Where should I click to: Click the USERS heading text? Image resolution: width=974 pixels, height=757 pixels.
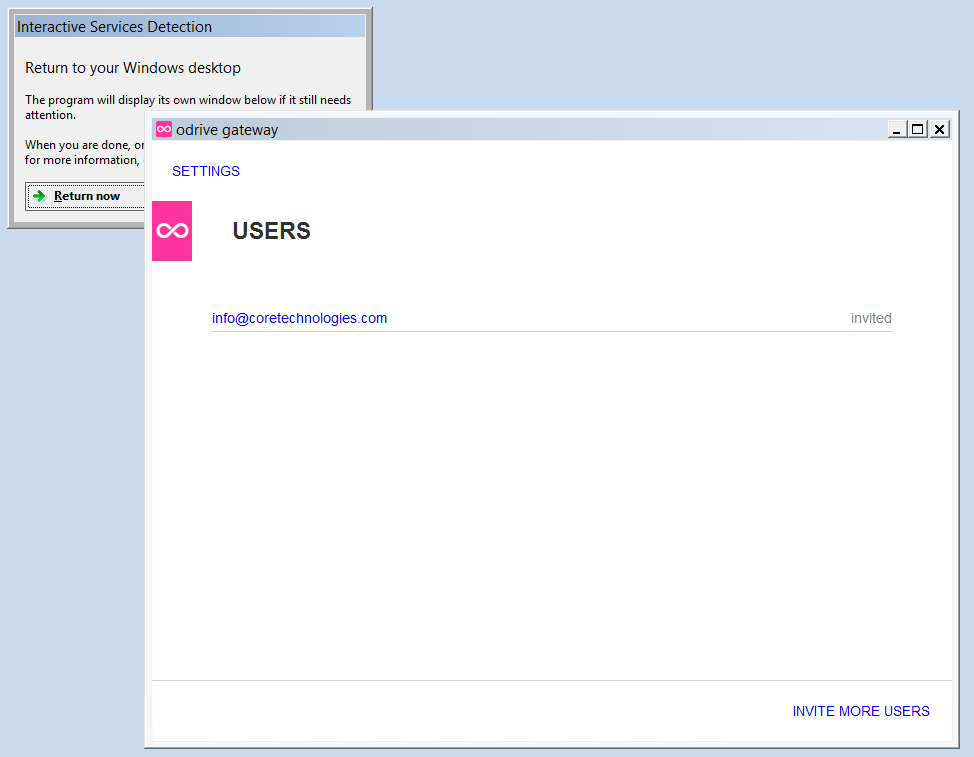coord(271,231)
